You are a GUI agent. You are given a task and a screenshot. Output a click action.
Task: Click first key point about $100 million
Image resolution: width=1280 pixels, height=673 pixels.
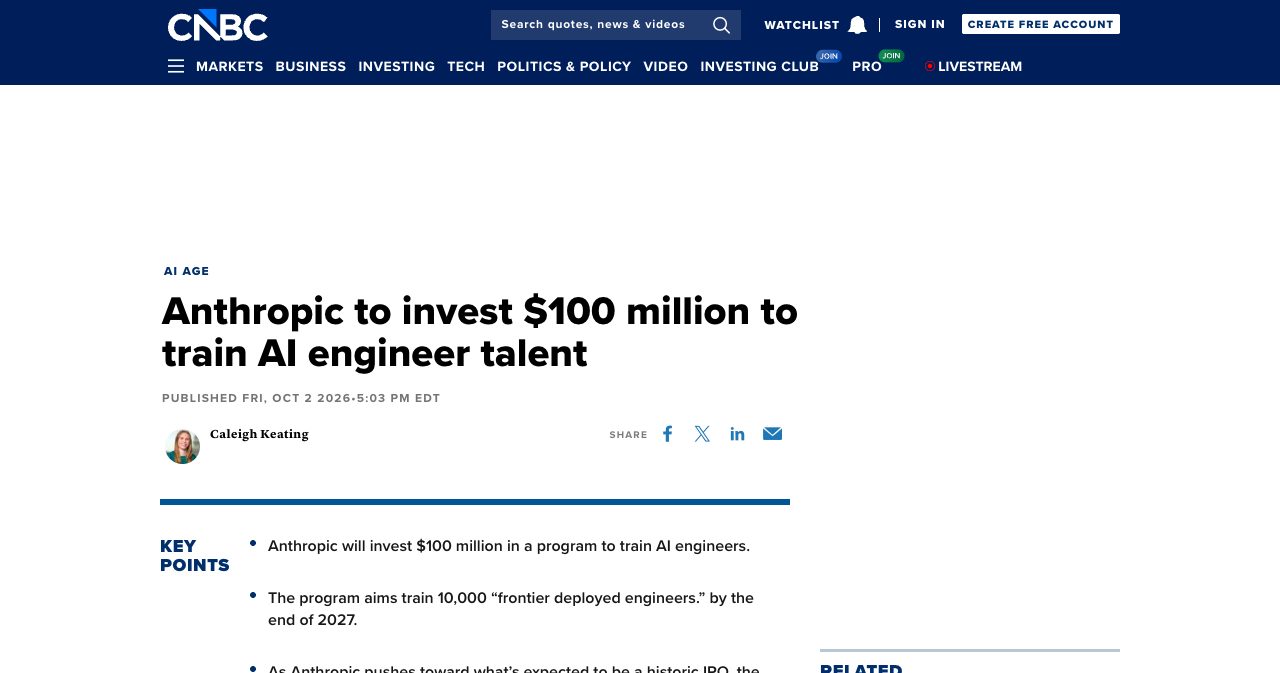(509, 546)
